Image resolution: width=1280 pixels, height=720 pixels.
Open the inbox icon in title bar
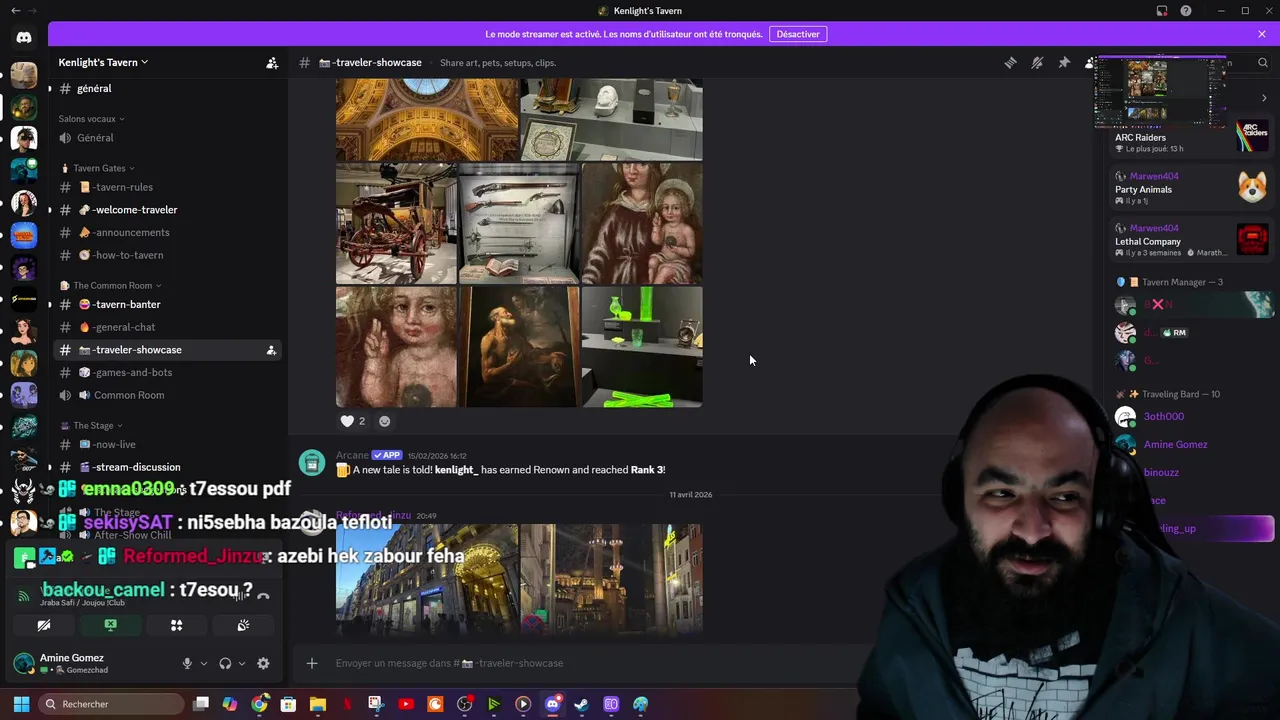1162,11
